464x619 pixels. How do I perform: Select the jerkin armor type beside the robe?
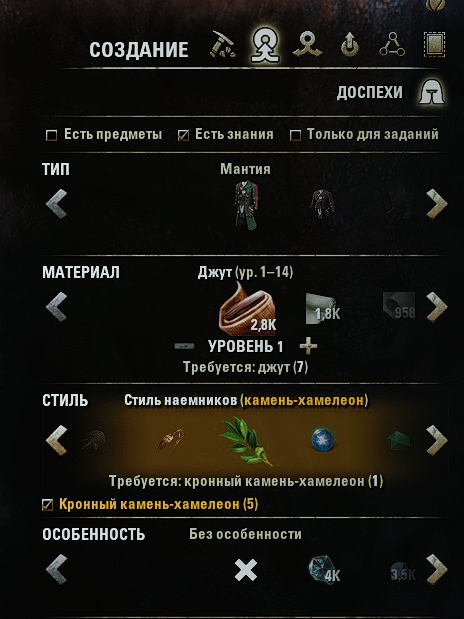click(322, 204)
